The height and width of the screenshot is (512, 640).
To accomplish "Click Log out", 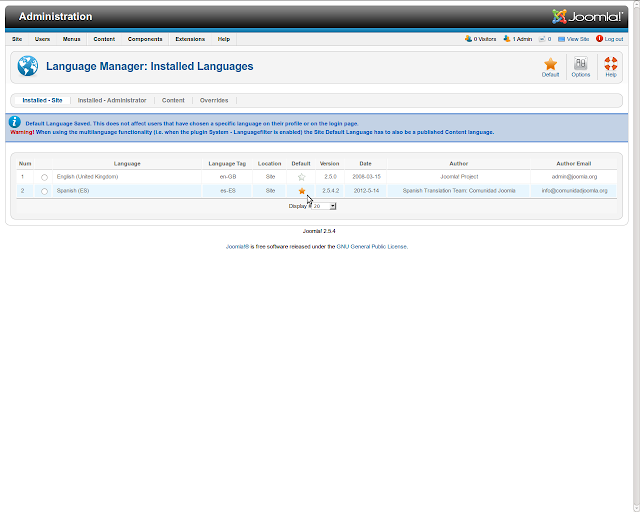I will click(x=609, y=39).
